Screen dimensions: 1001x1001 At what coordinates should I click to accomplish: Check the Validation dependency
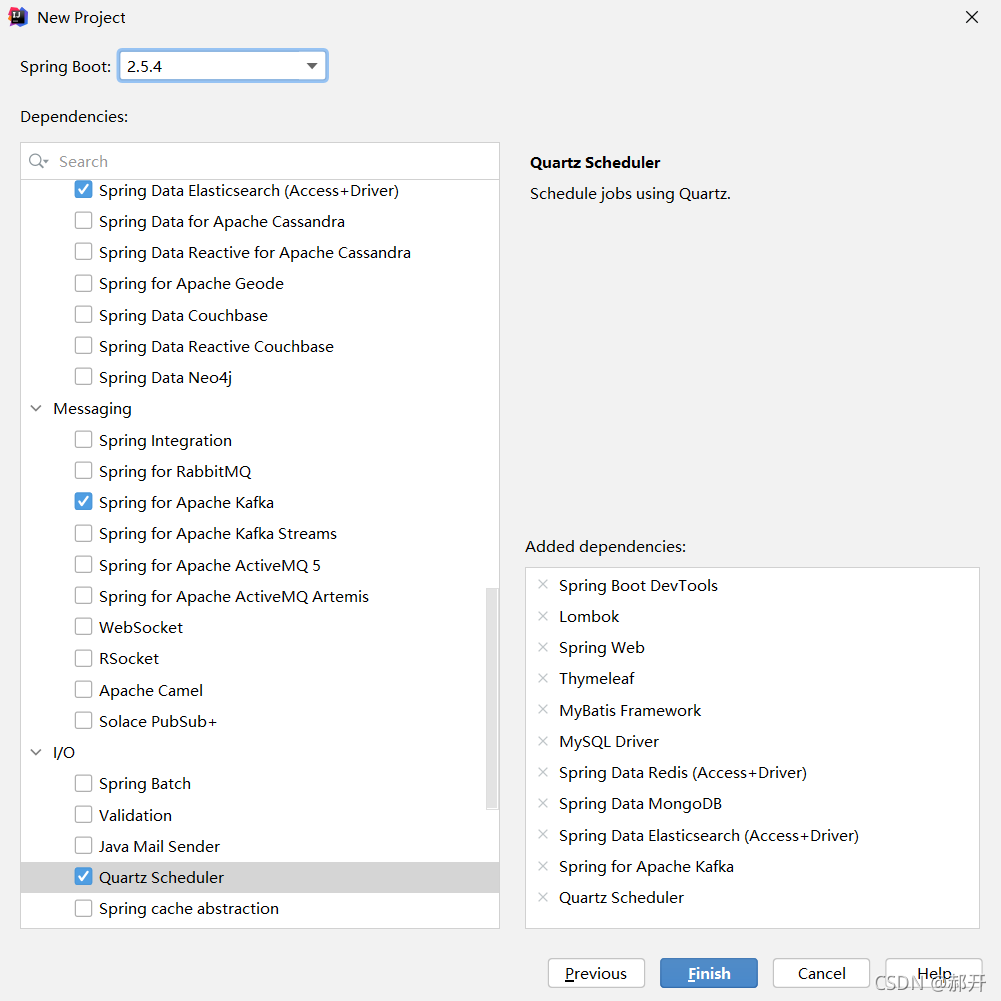(x=83, y=815)
